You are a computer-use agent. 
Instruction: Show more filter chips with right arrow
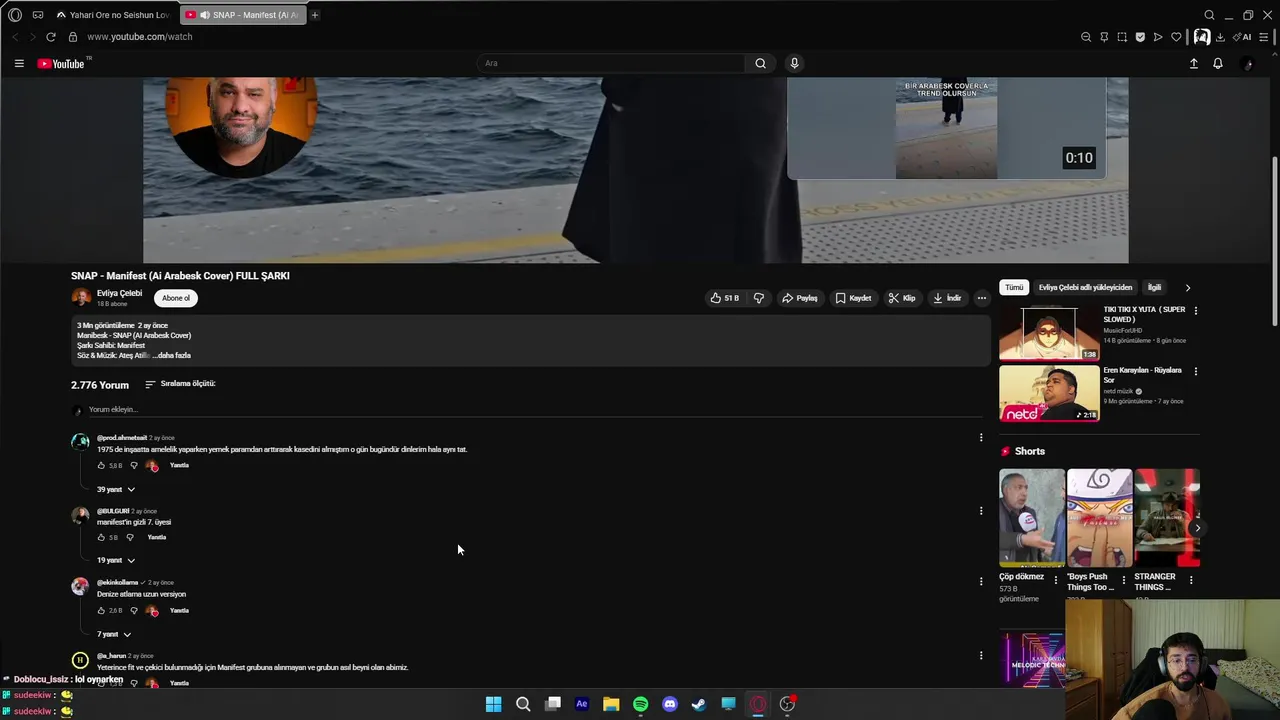pos(1188,287)
